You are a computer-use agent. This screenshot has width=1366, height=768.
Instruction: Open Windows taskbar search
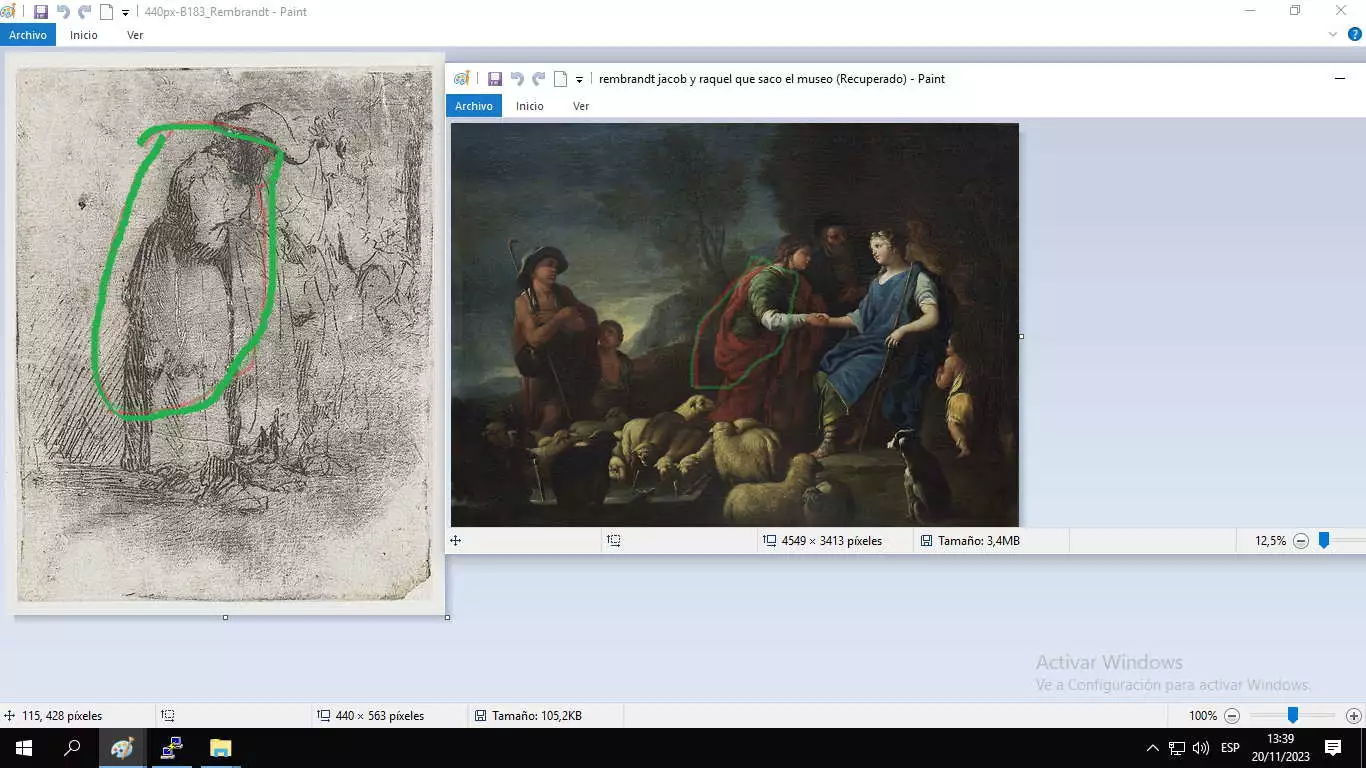tap(72, 748)
